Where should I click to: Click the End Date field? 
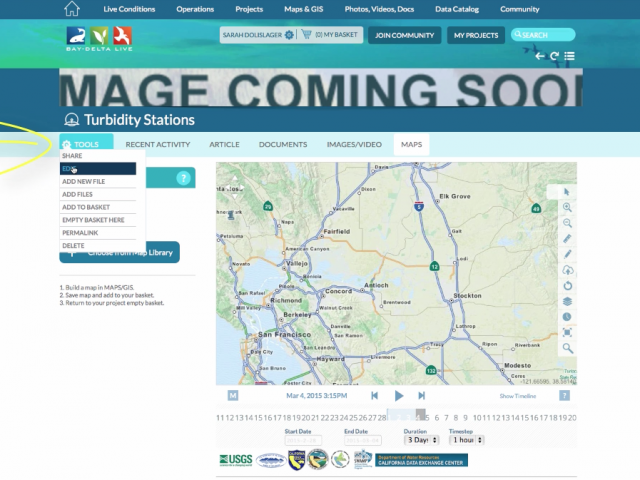pos(362,440)
